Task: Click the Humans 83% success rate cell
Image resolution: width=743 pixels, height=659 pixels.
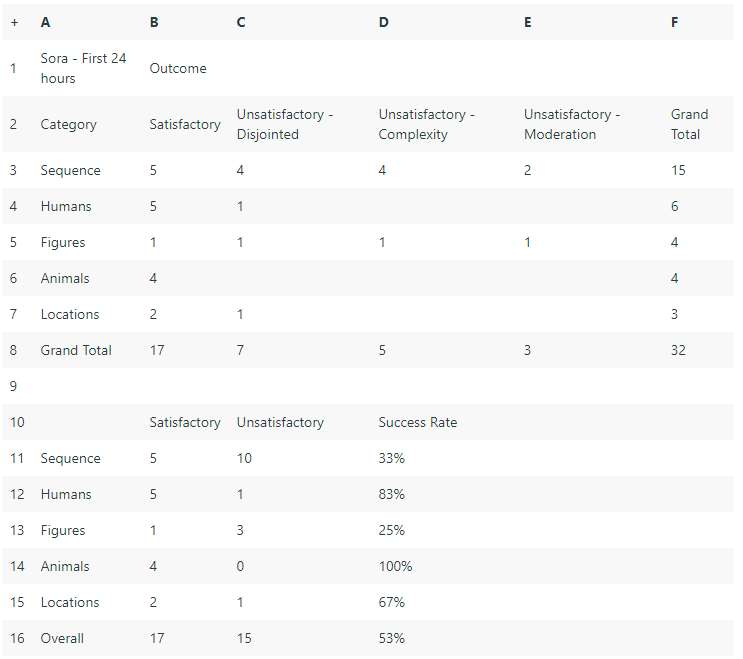Action: pyautogui.click(x=391, y=494)
